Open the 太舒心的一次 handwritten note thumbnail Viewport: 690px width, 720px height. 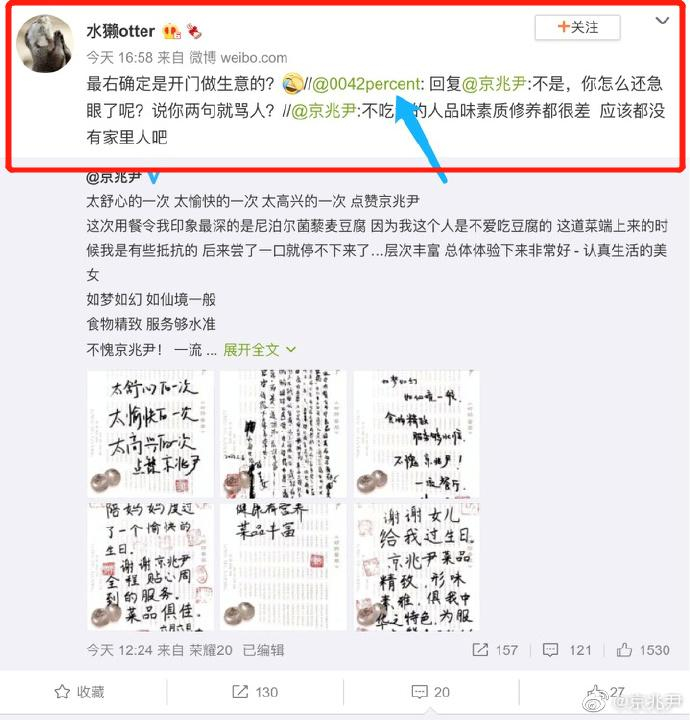(150, 433)
